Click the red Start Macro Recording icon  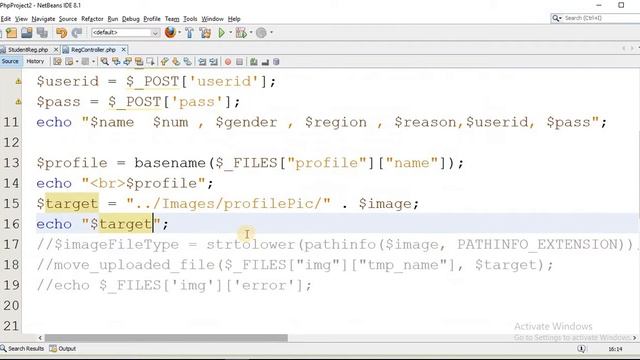228,62
